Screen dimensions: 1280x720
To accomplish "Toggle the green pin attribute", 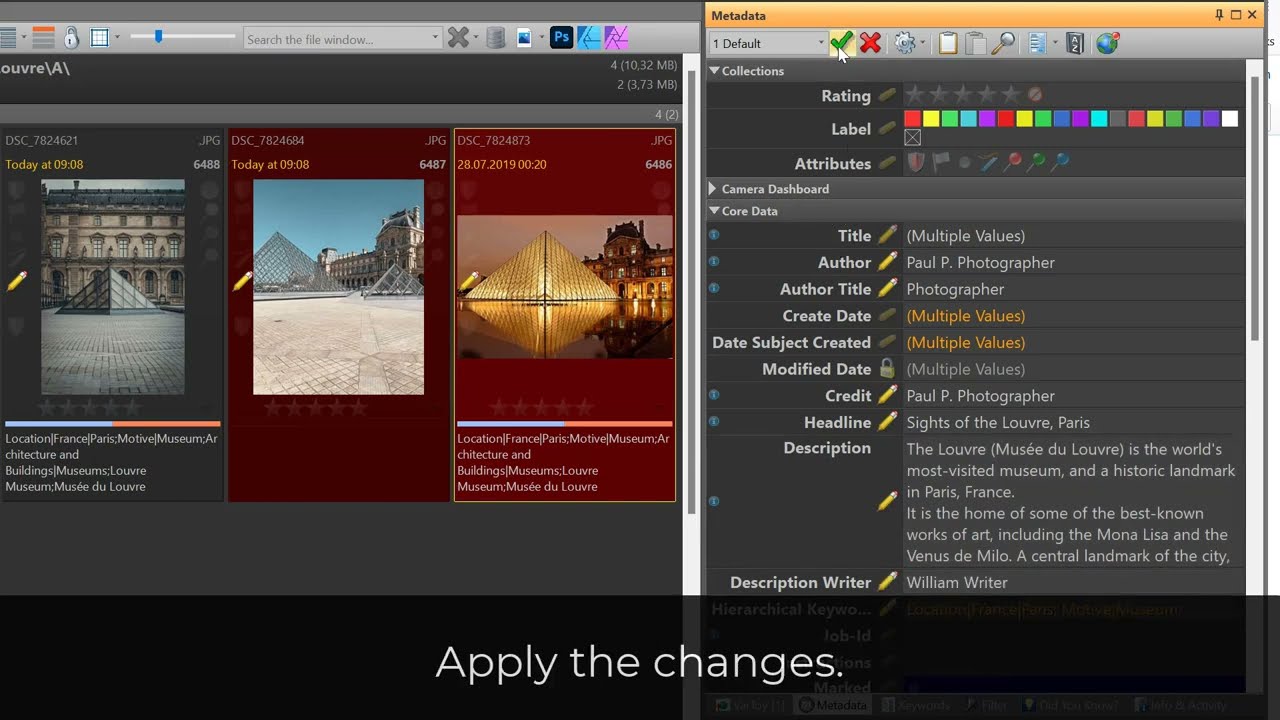I will 1037,162.
